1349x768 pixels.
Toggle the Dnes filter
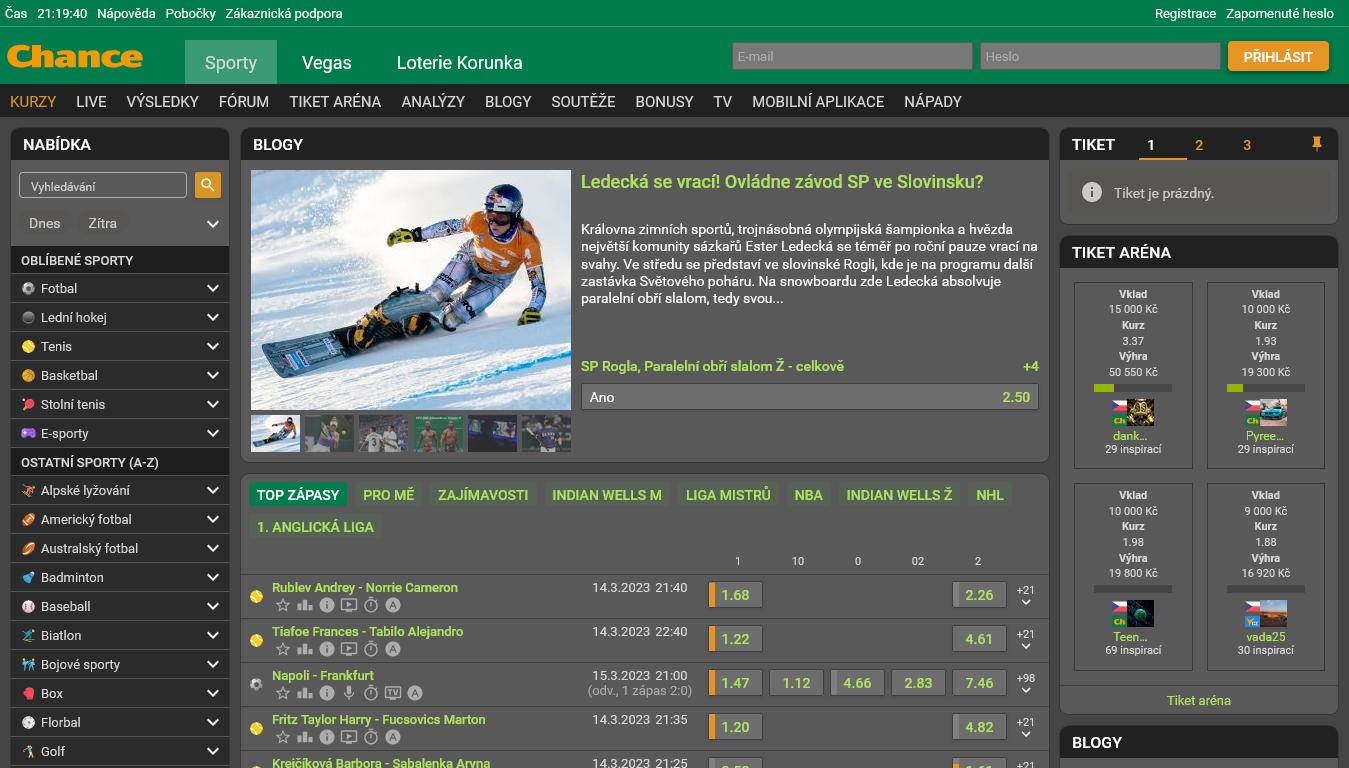pos(44,223)
